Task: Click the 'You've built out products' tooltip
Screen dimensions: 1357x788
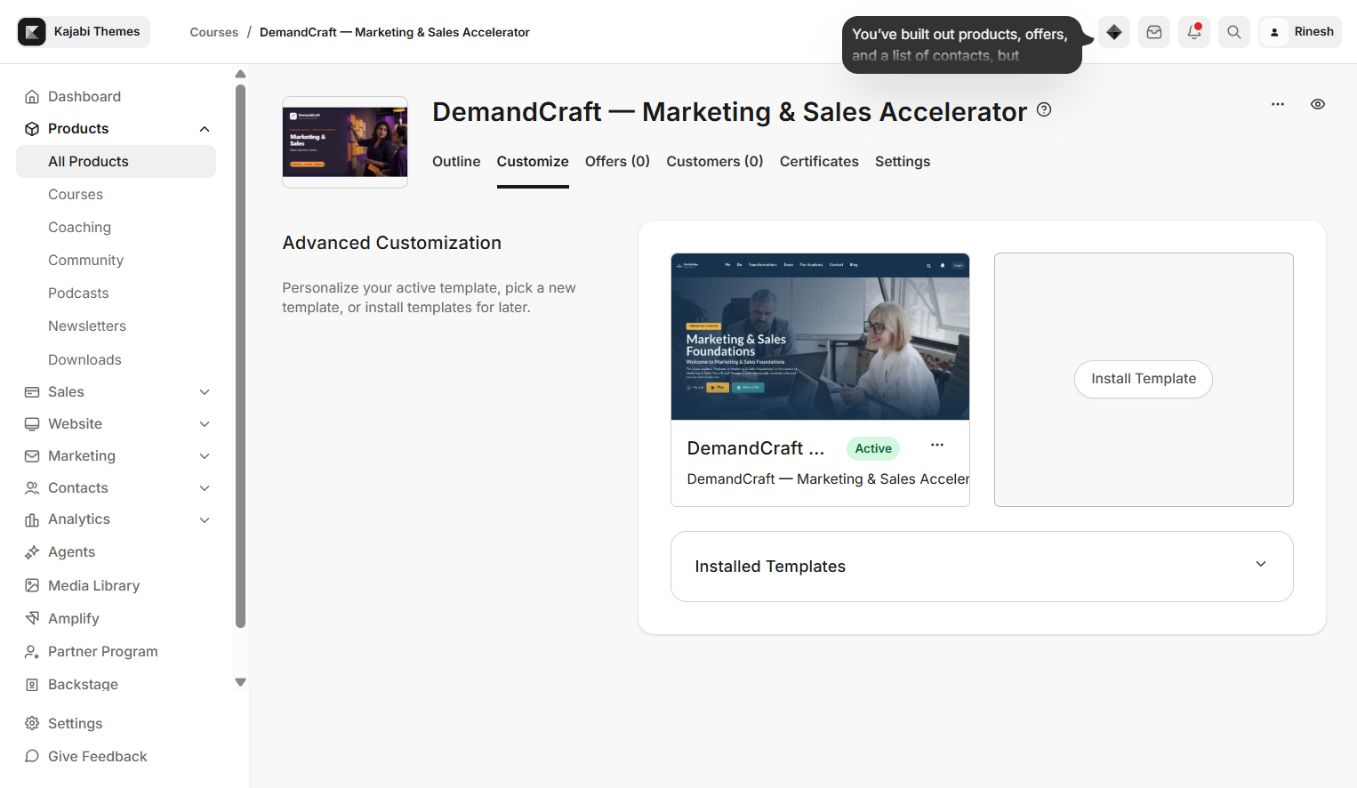Action: tap(962, 45)
